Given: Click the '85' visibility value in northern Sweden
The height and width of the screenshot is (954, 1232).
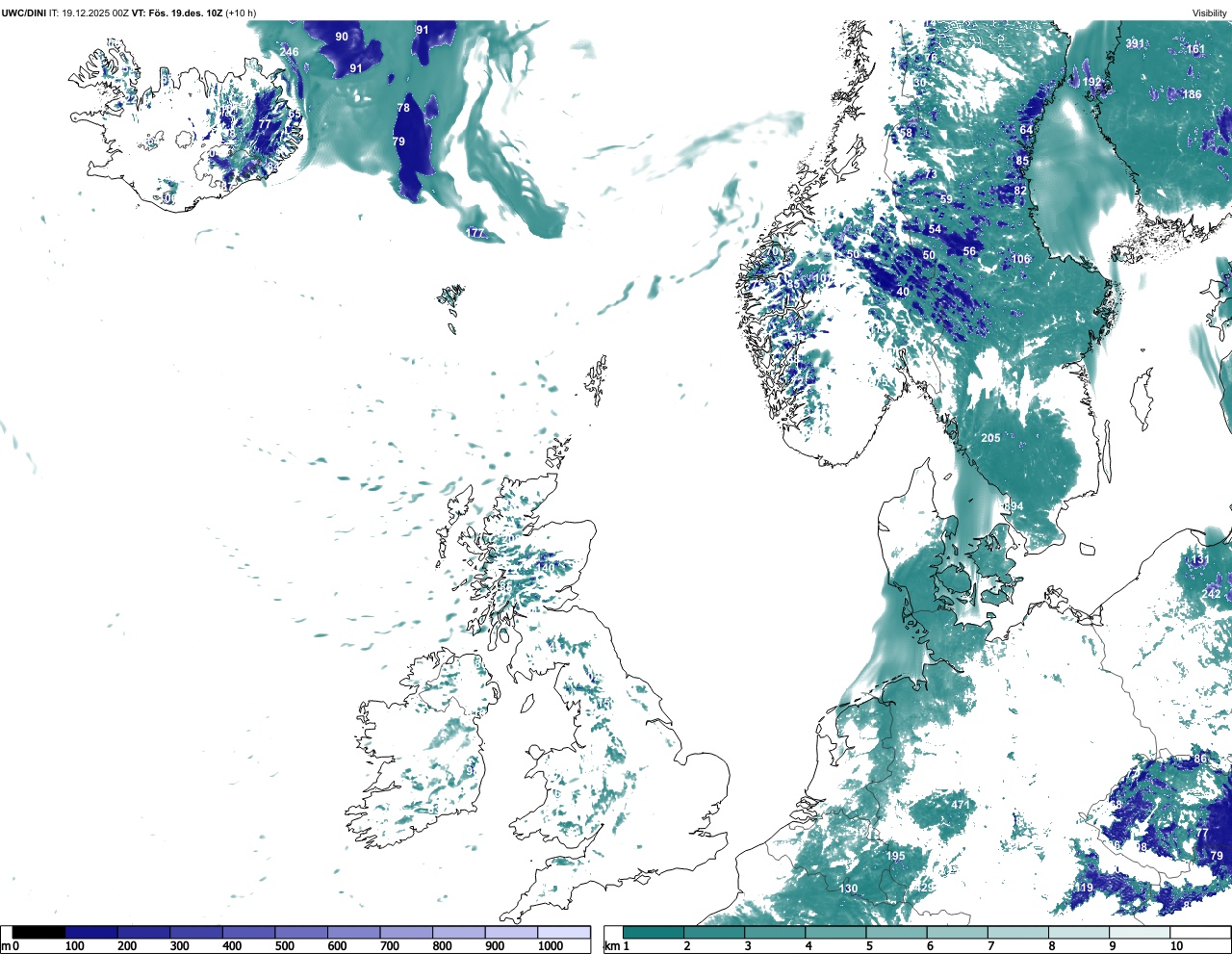Looking at the screenshot, I should point(1022,161).
